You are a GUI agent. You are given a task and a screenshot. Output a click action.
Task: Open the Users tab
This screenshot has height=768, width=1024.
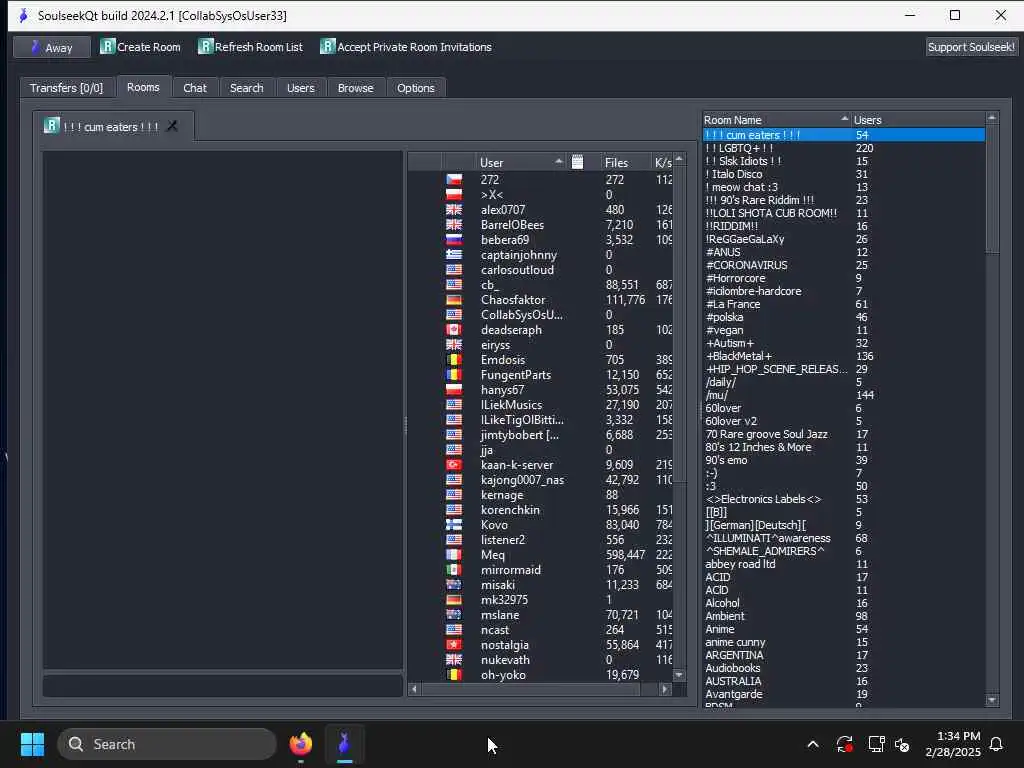coord(300,88)
